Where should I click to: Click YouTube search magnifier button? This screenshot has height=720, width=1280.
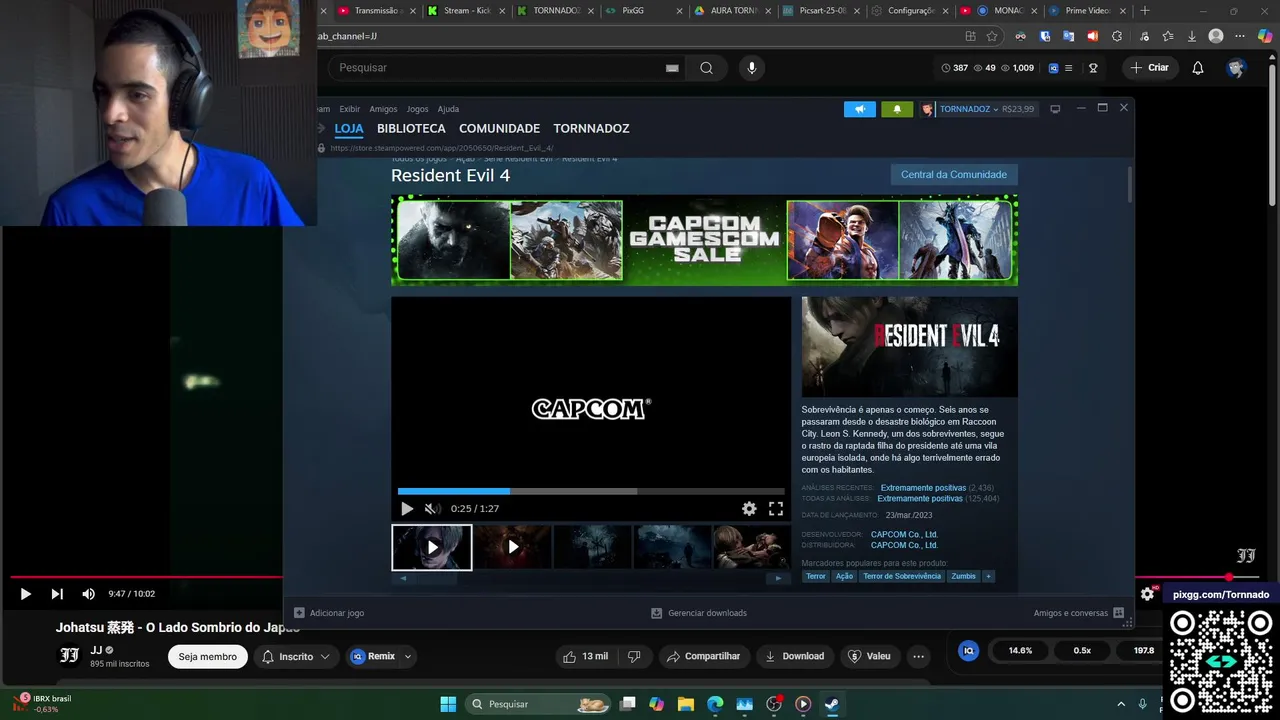[706, 68]
